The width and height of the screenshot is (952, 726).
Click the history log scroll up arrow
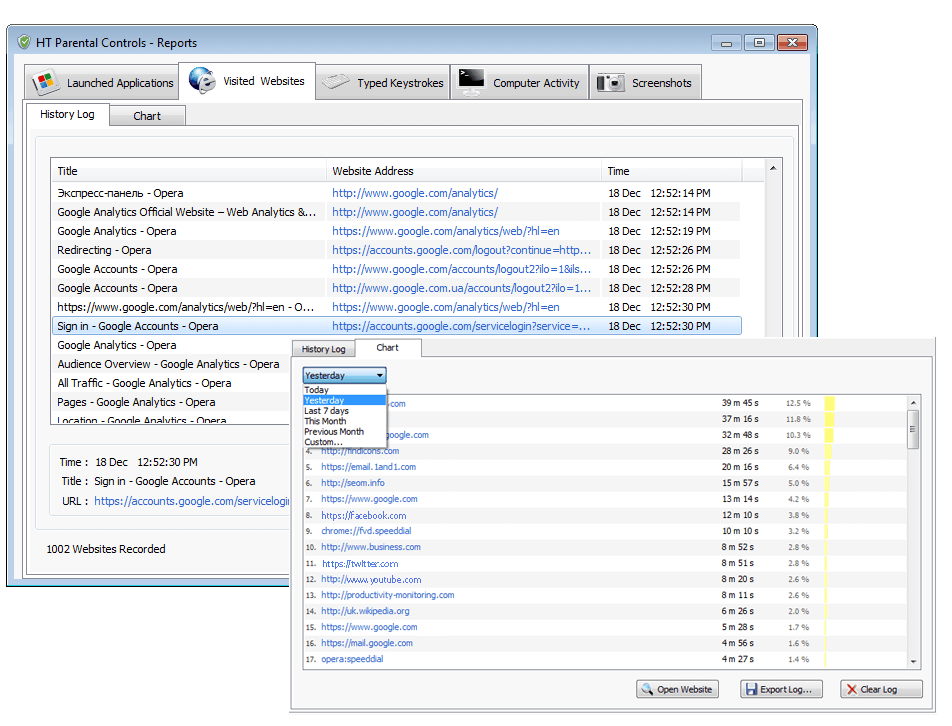773,168
